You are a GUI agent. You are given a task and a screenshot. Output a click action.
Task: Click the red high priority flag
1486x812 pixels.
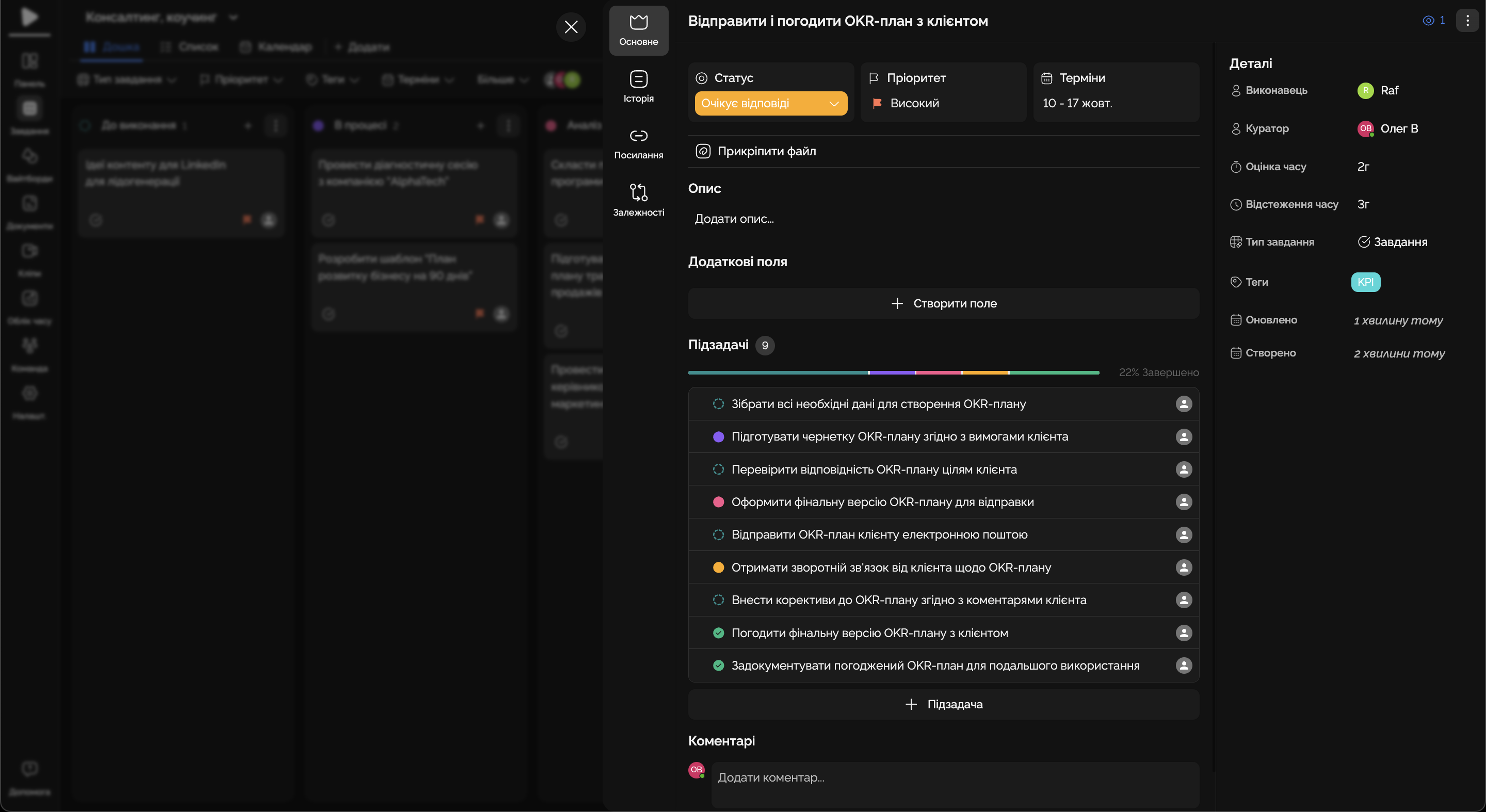[x=877, y=104]
